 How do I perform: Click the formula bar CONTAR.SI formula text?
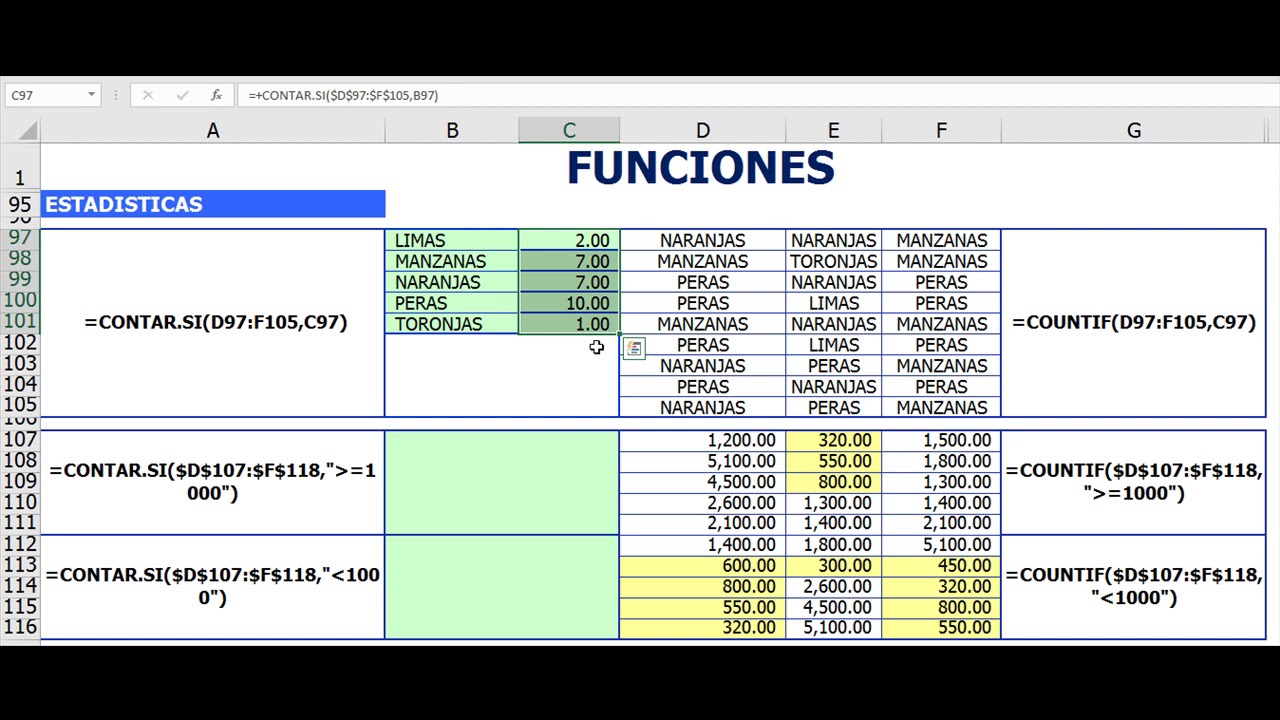click(x=343, y=95)
